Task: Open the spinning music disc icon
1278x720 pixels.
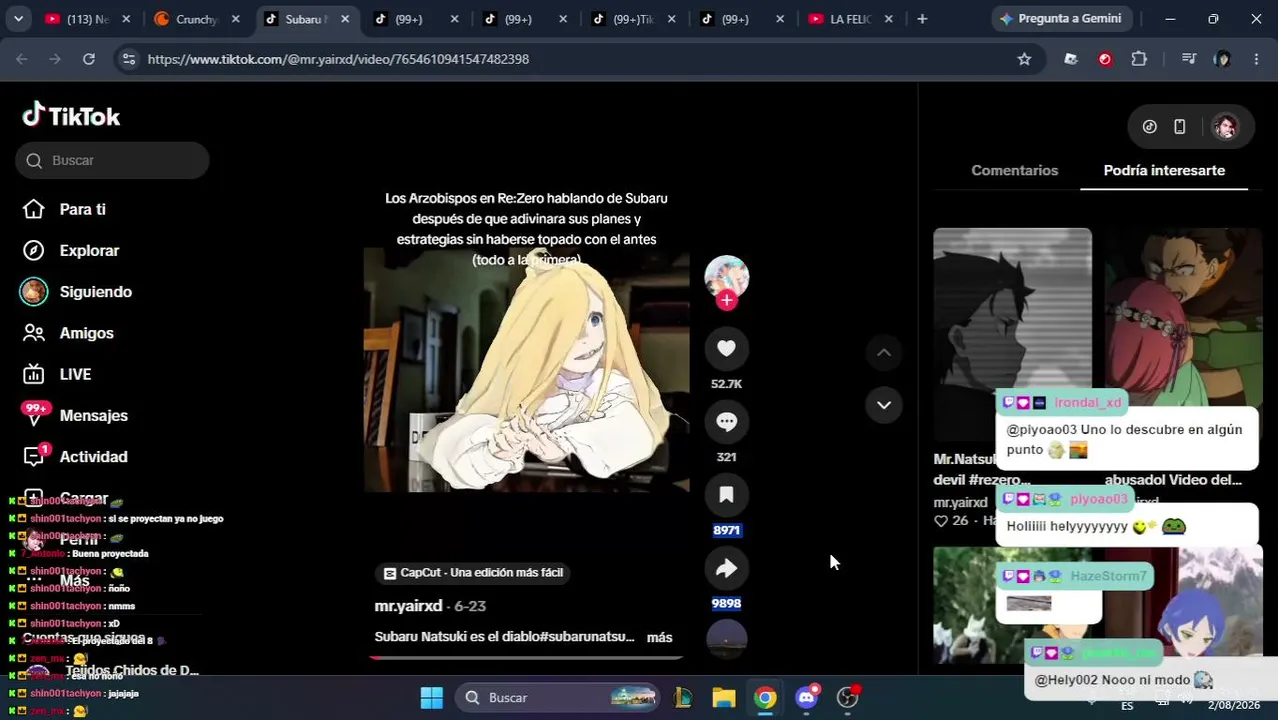Action: coord(726,639)
